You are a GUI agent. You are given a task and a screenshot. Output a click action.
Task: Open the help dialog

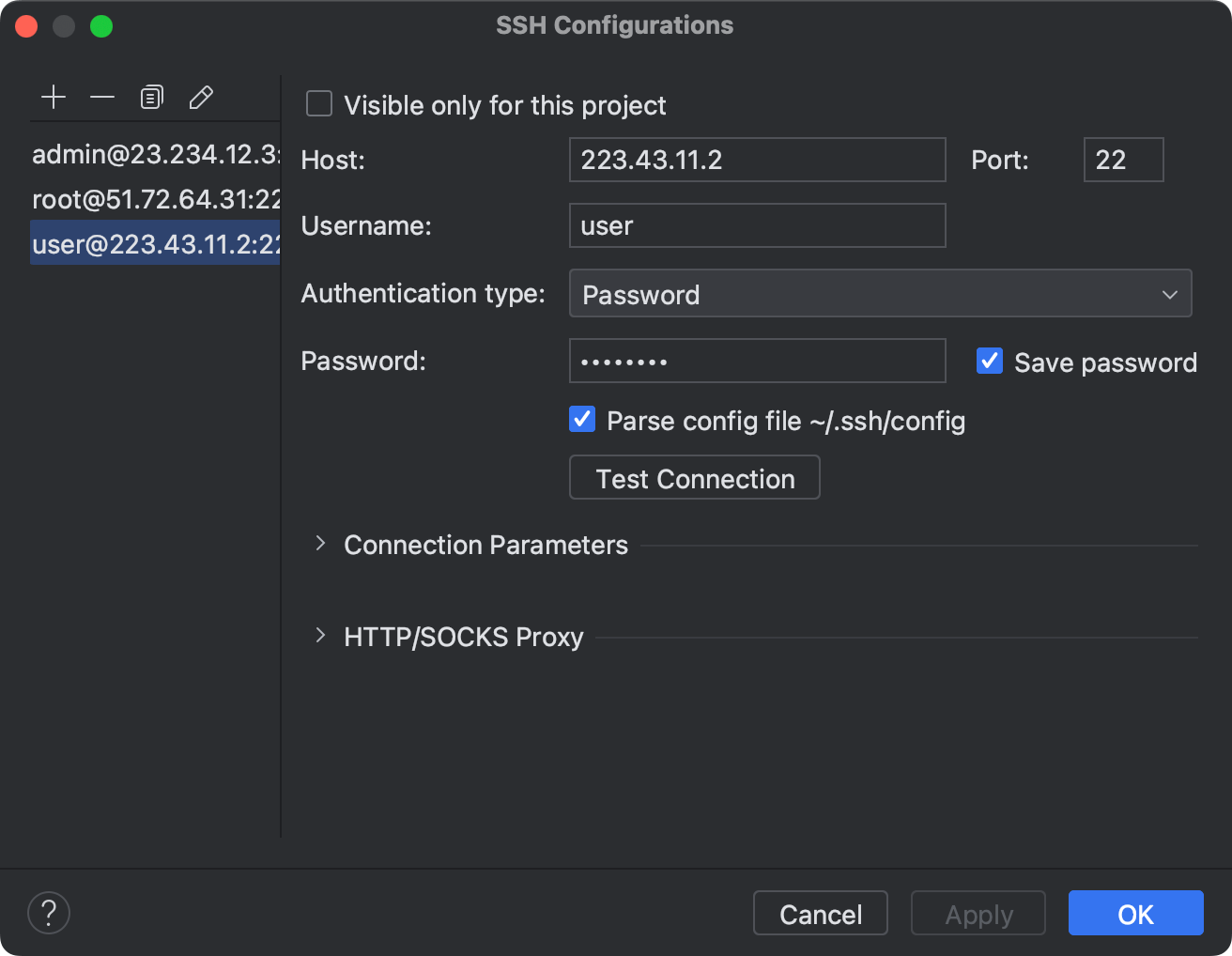click(x=48, y=912)
